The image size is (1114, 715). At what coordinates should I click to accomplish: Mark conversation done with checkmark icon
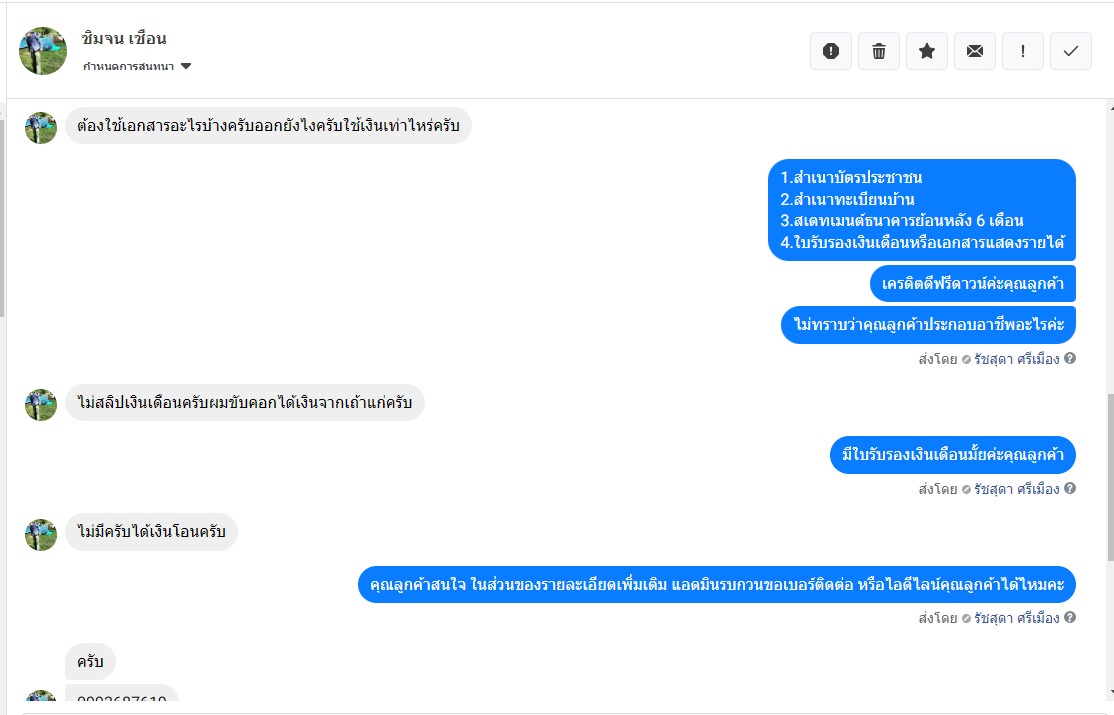1071,51
